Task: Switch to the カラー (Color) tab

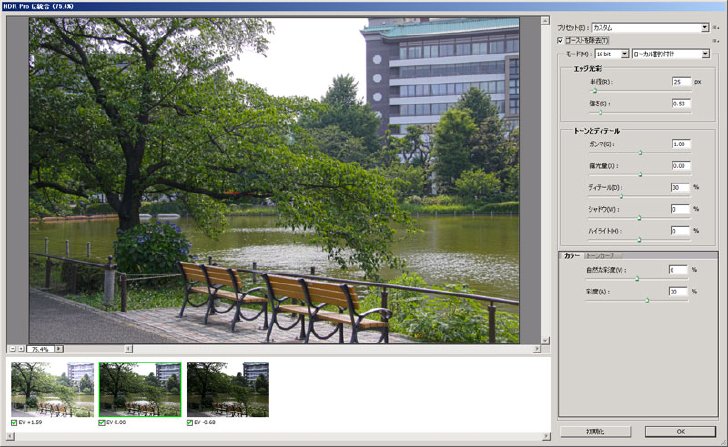Action: pos(571,256)
